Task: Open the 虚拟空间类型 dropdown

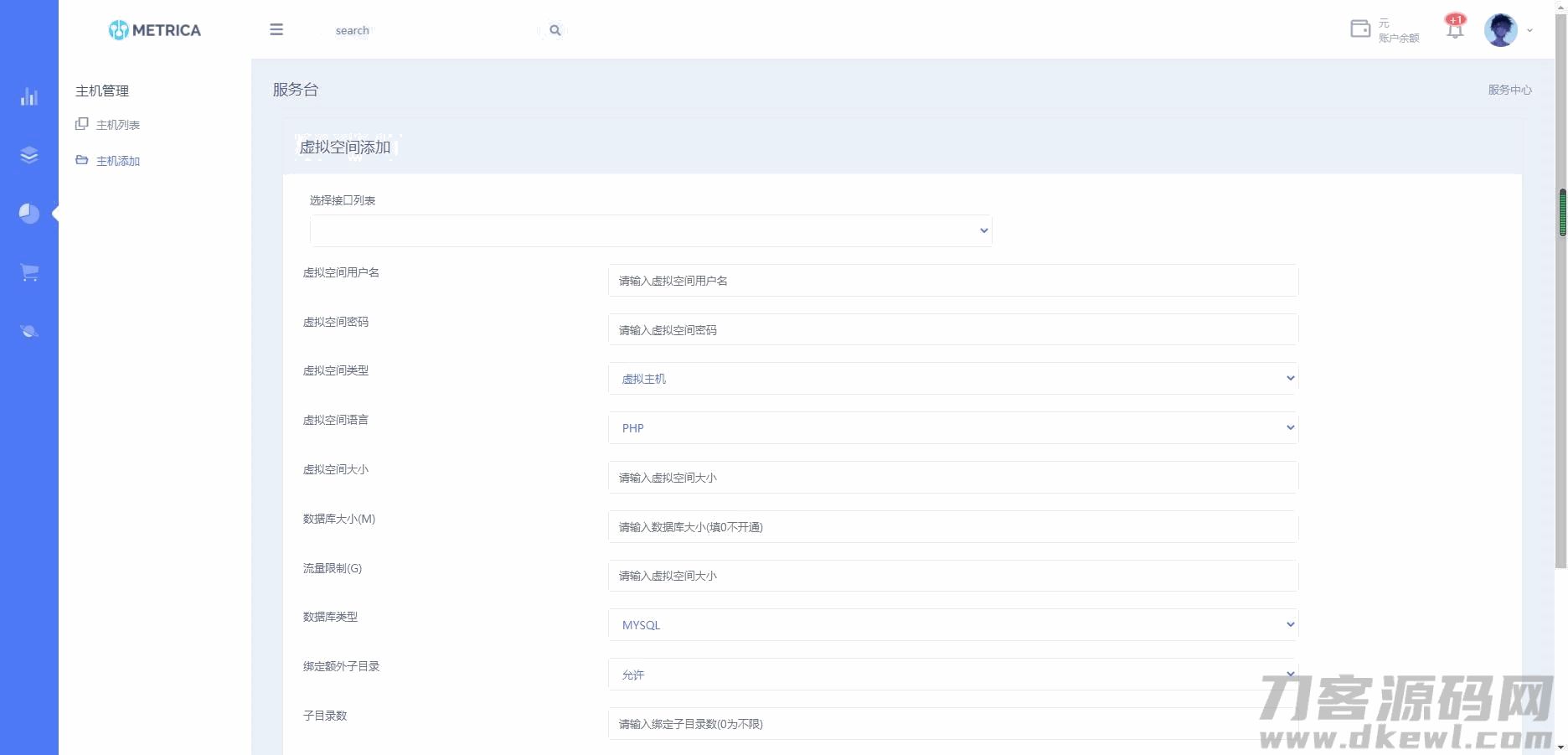Action: [x=953, y=379]
